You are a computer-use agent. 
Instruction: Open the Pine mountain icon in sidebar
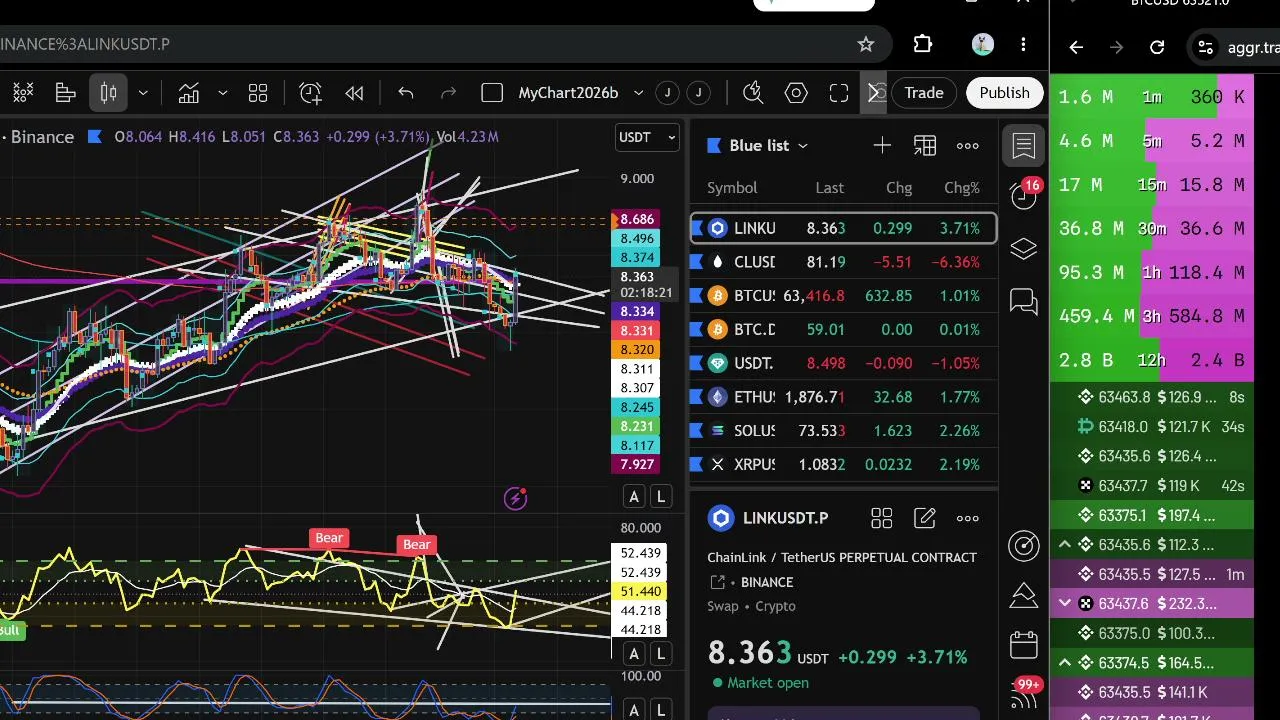(x=1024, y=595)
